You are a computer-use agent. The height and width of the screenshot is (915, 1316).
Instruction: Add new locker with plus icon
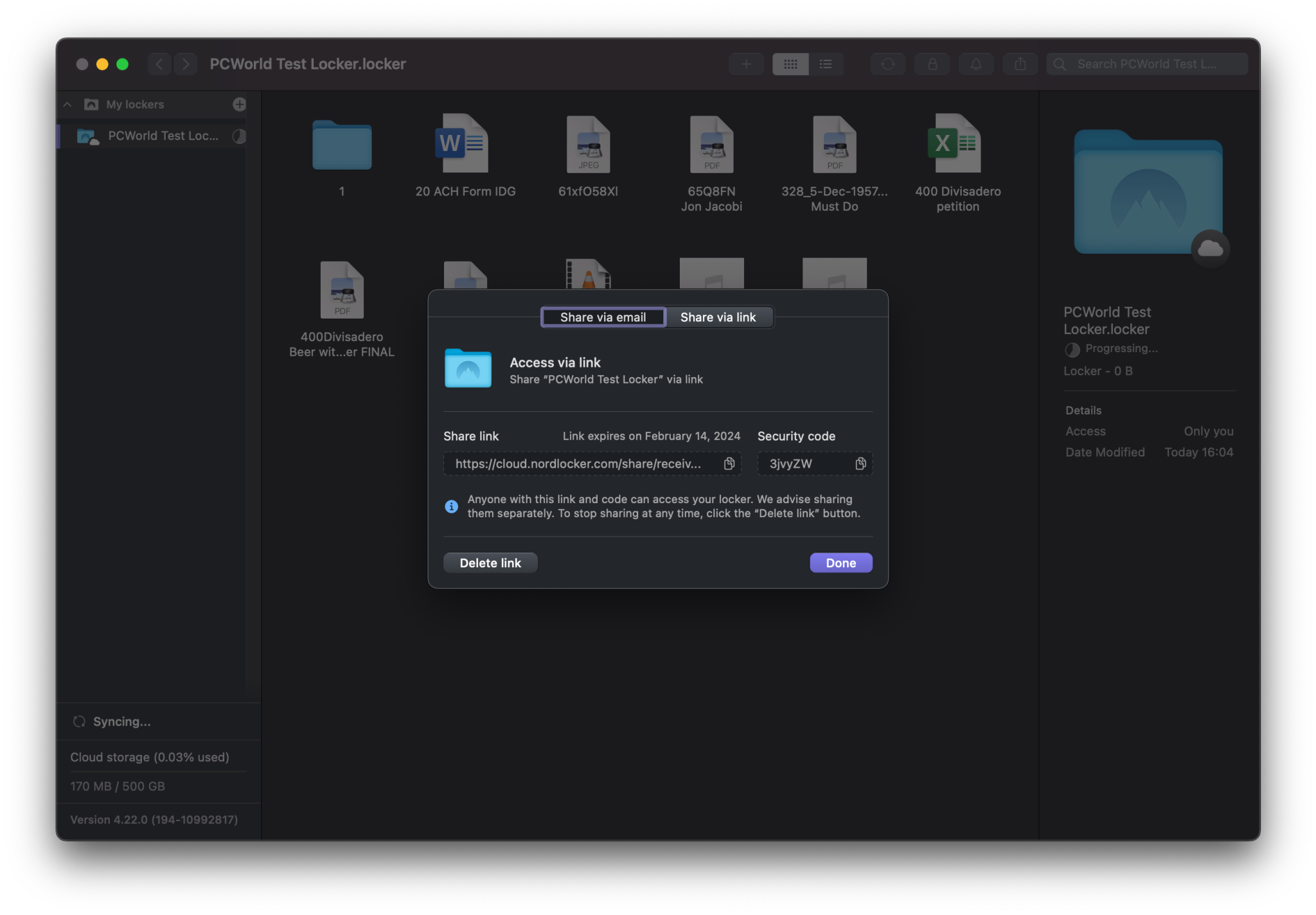click(x=239, y=104)
